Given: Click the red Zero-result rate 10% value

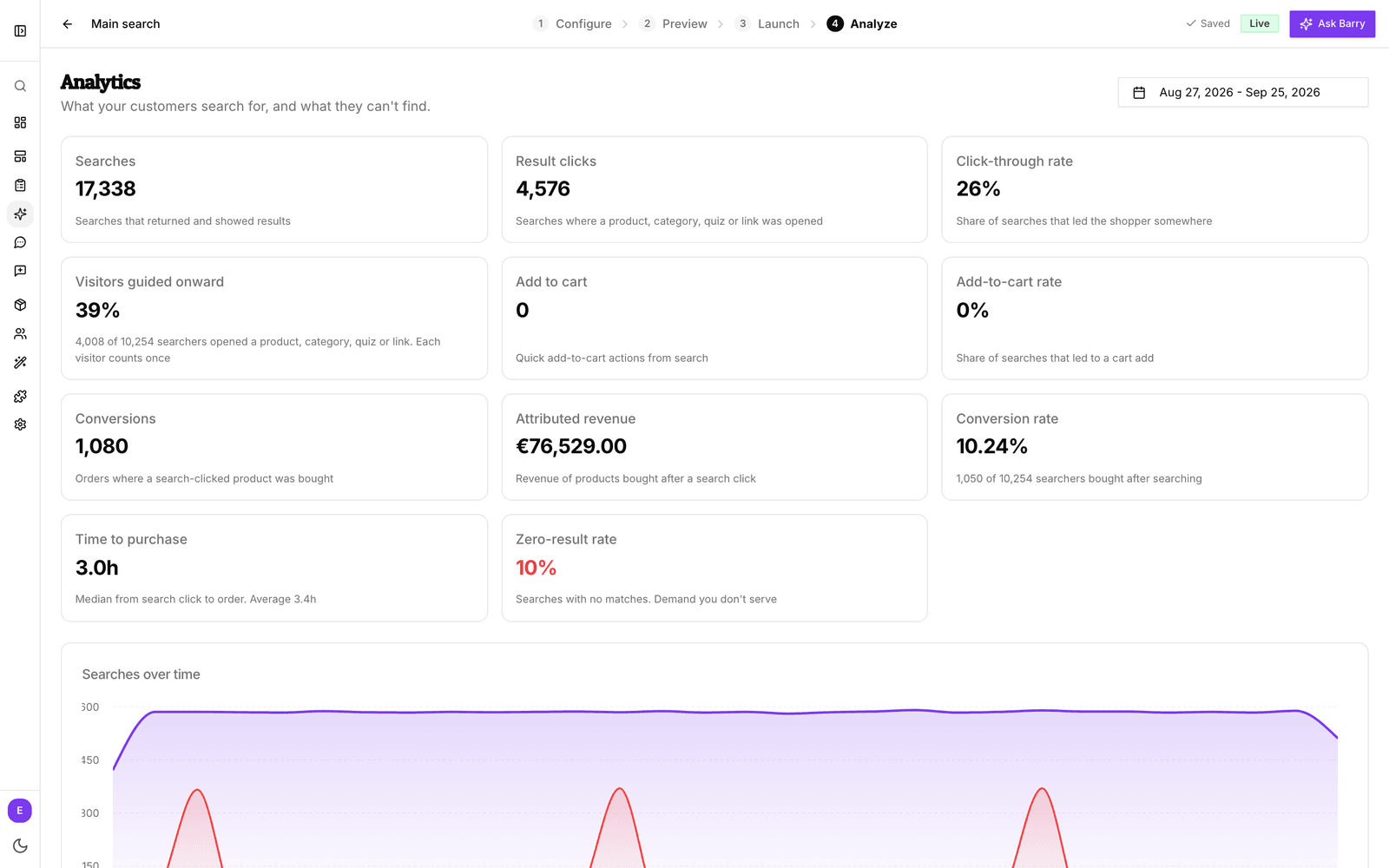Looking at the screenshot, I should click(536, 568).
